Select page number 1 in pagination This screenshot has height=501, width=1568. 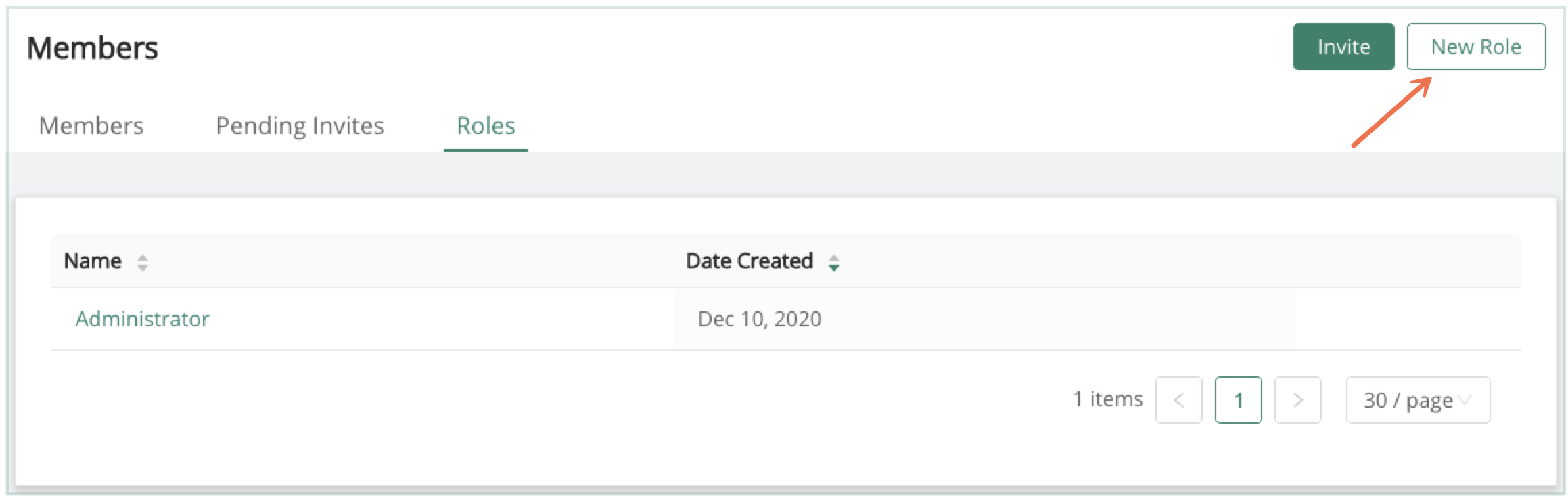coord(1238,400)
